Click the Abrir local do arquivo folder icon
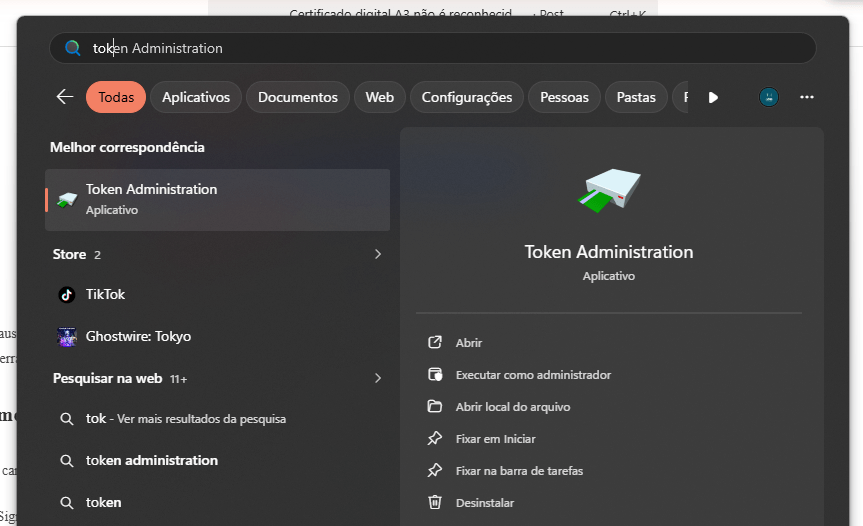This screenshot has width=863, height=526. (435, 407)
